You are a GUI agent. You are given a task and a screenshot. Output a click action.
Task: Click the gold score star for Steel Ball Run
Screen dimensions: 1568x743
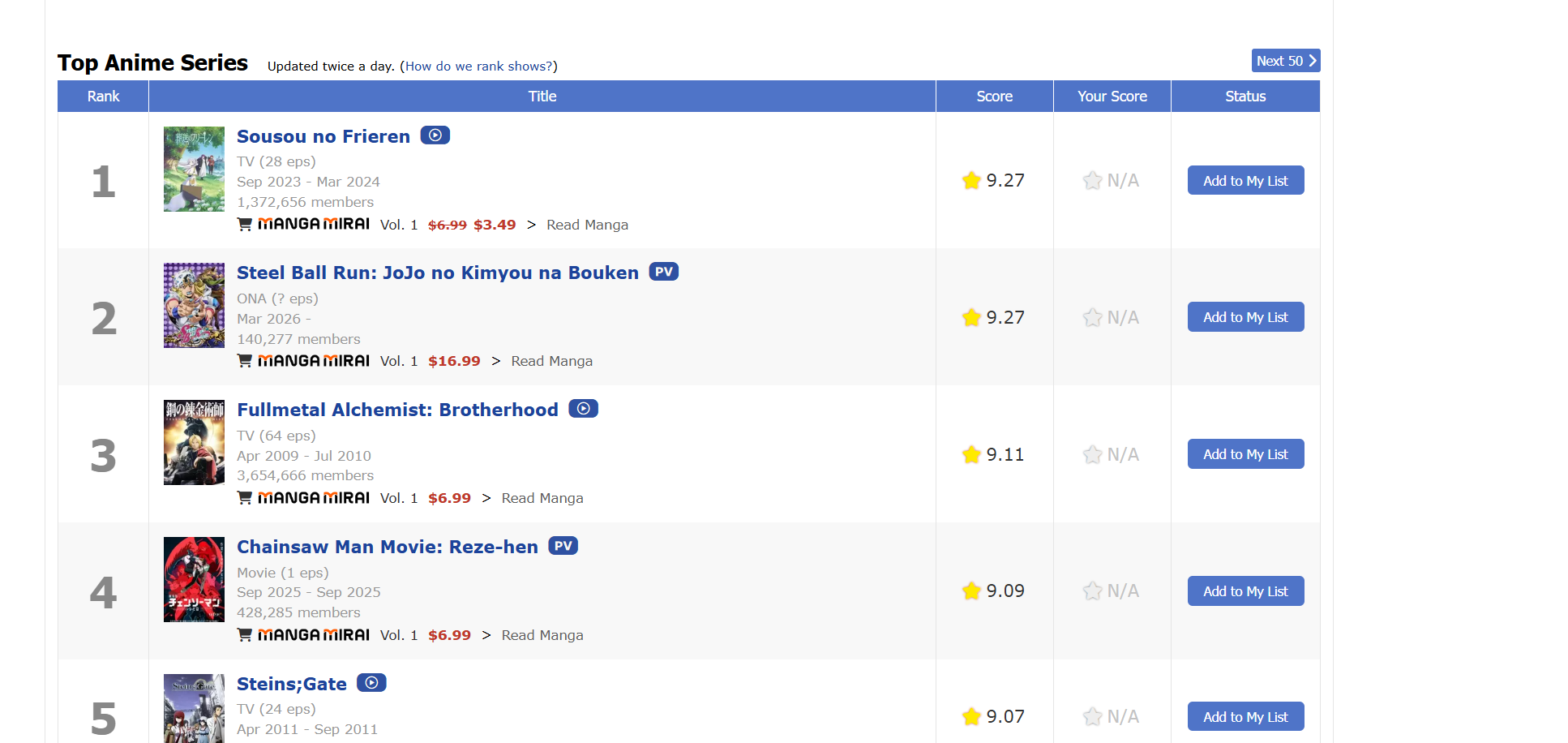point(971,317)
